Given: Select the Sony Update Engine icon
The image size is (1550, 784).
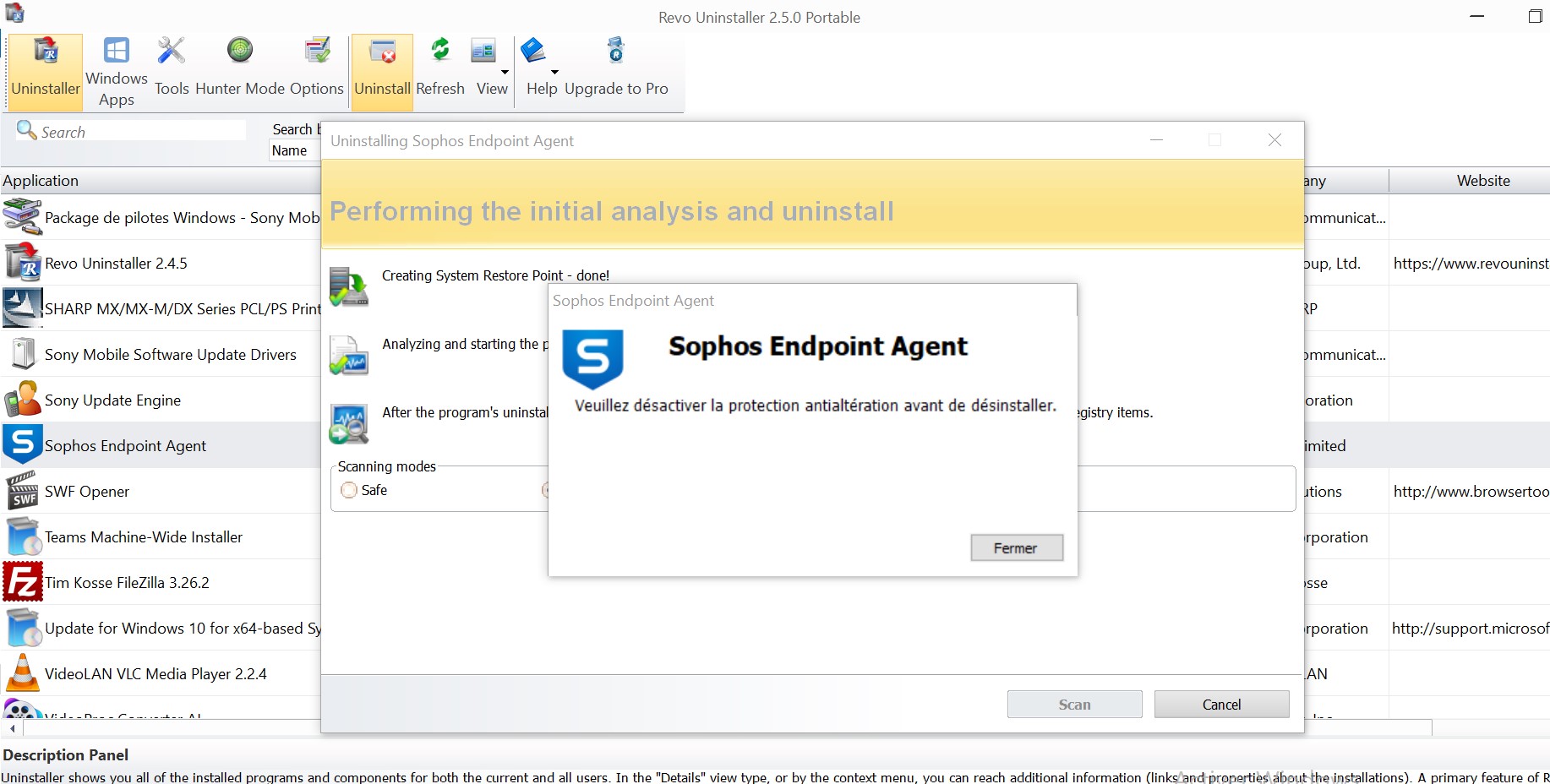Looking at the screenshot, I should click(x=23, y=400).
